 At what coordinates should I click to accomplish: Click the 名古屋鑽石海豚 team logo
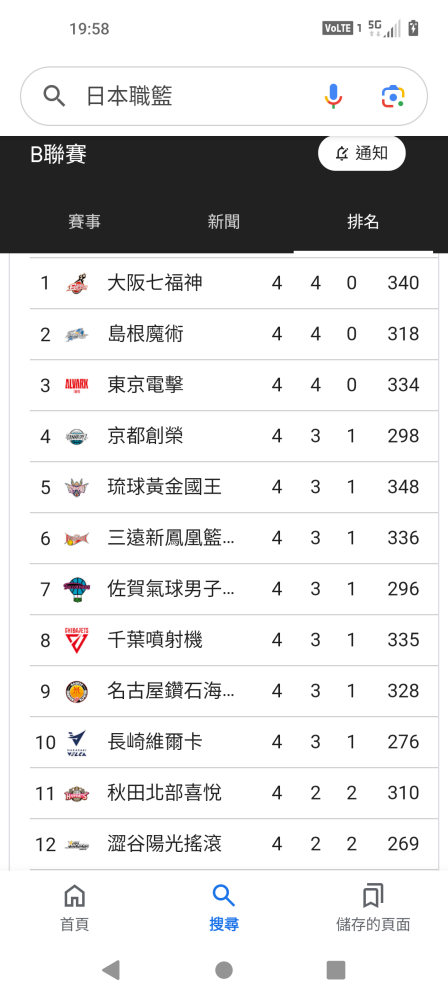pos(77,691)
